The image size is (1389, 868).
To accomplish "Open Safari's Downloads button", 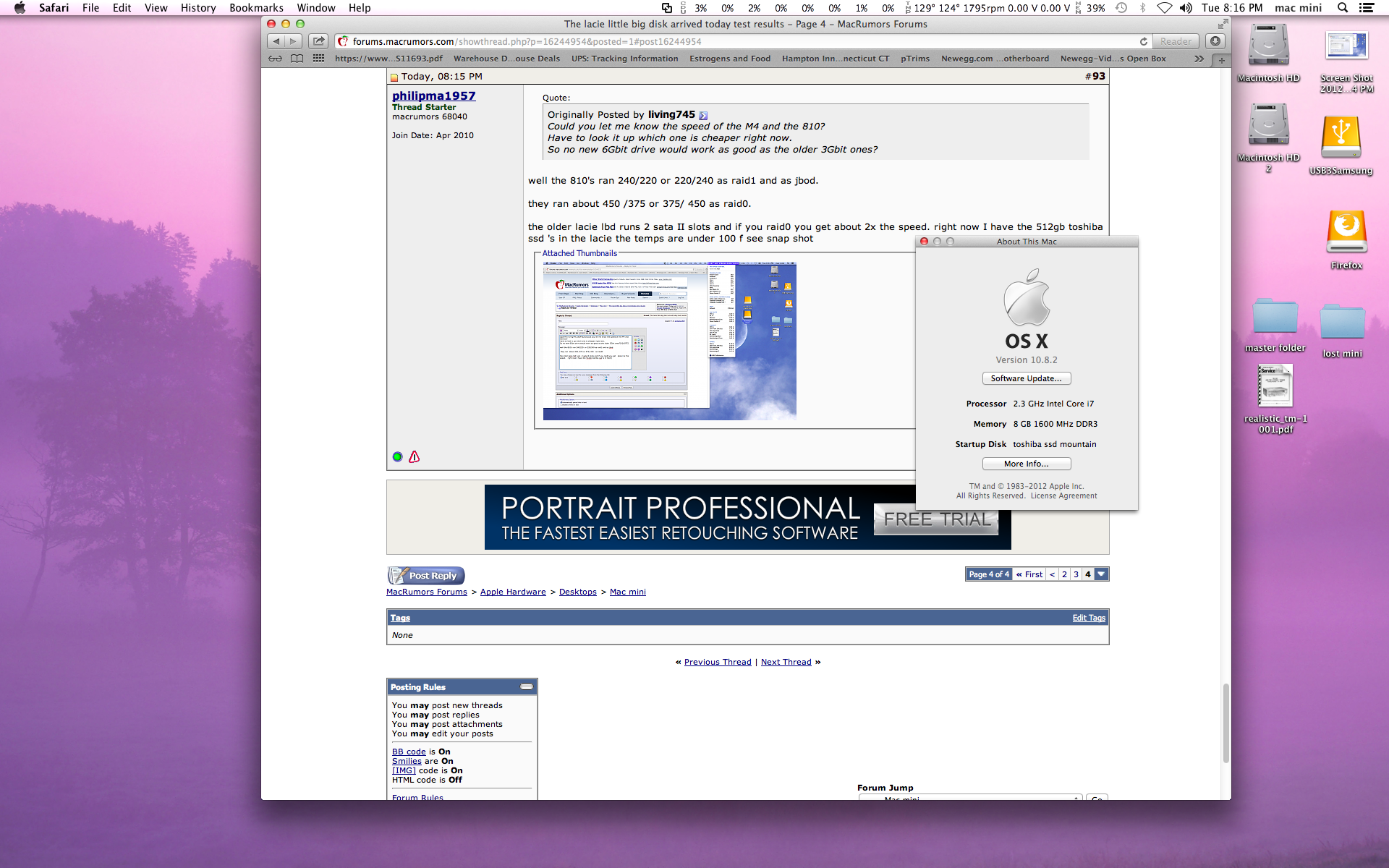I will click(x=1215, y=41).
